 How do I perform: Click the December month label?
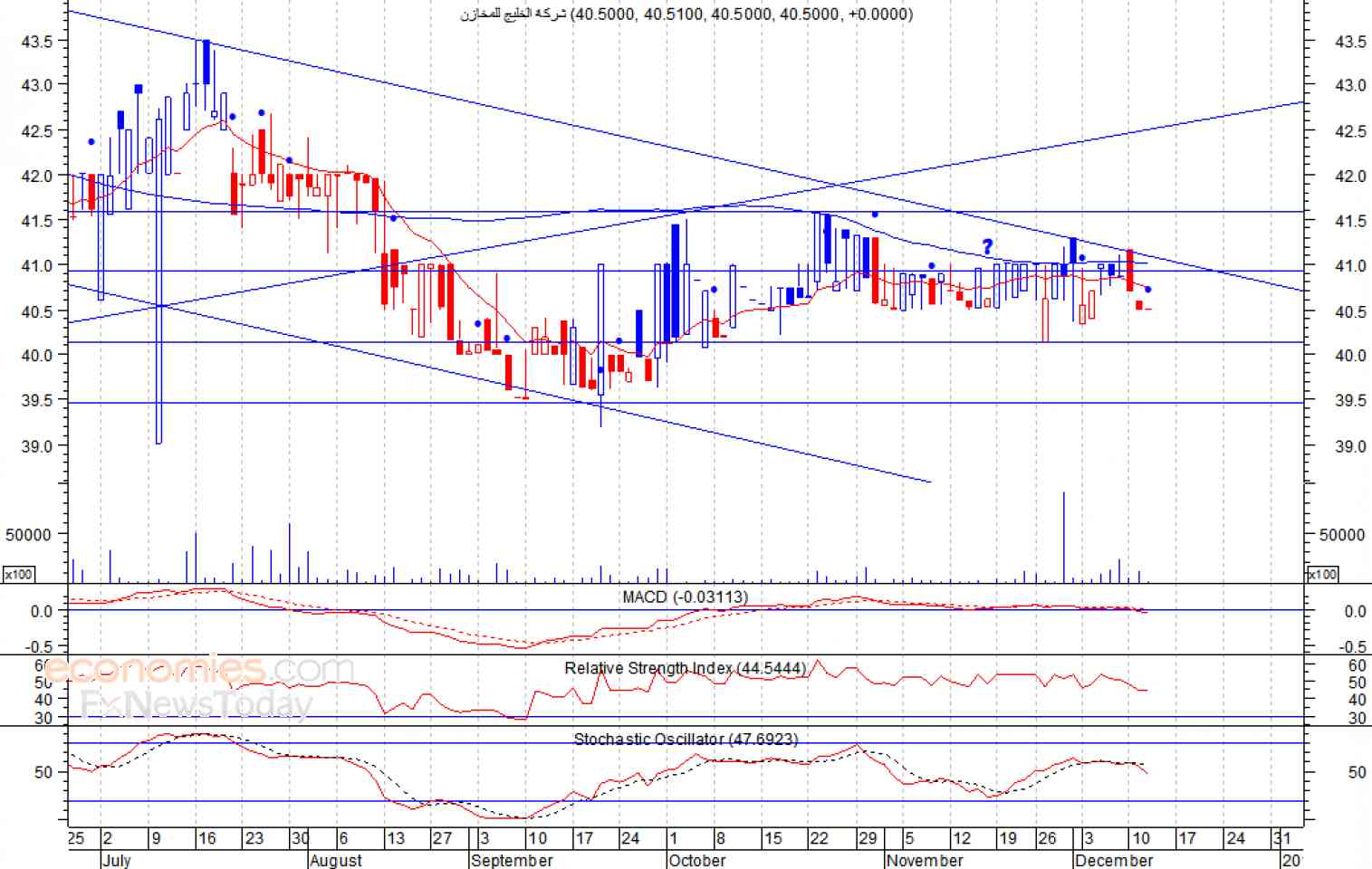[x=1114, y=860]
